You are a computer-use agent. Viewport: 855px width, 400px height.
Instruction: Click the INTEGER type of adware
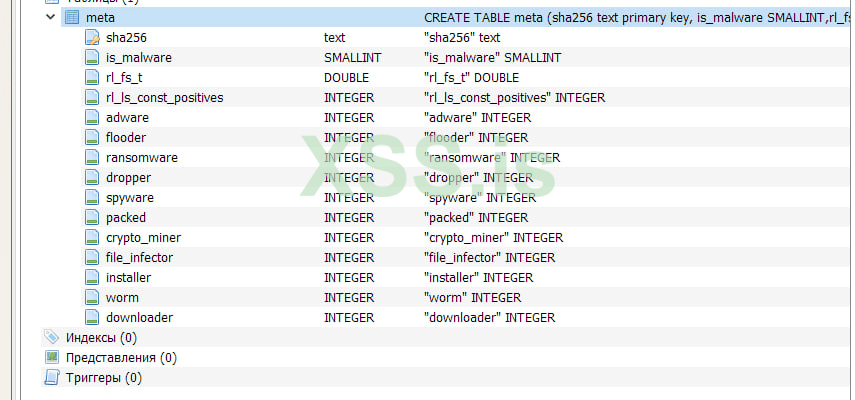pos(349,118)
